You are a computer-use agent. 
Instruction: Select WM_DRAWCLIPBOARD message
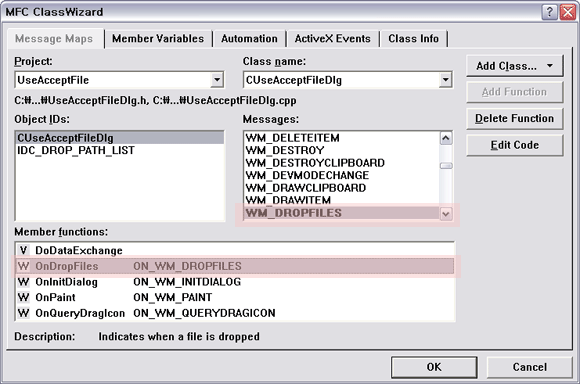342,188
